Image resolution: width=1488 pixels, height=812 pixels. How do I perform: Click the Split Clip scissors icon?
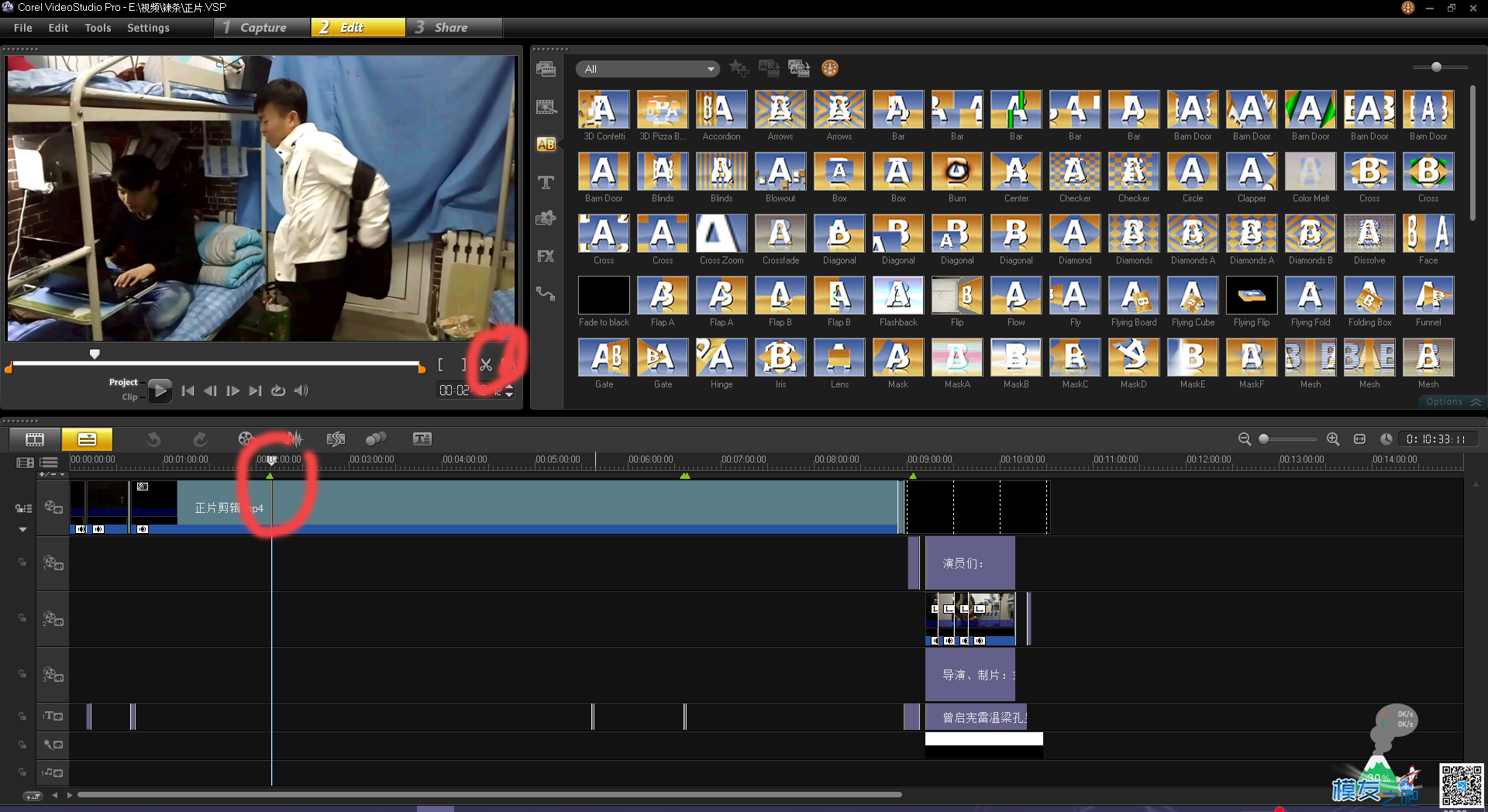(486, 364)
